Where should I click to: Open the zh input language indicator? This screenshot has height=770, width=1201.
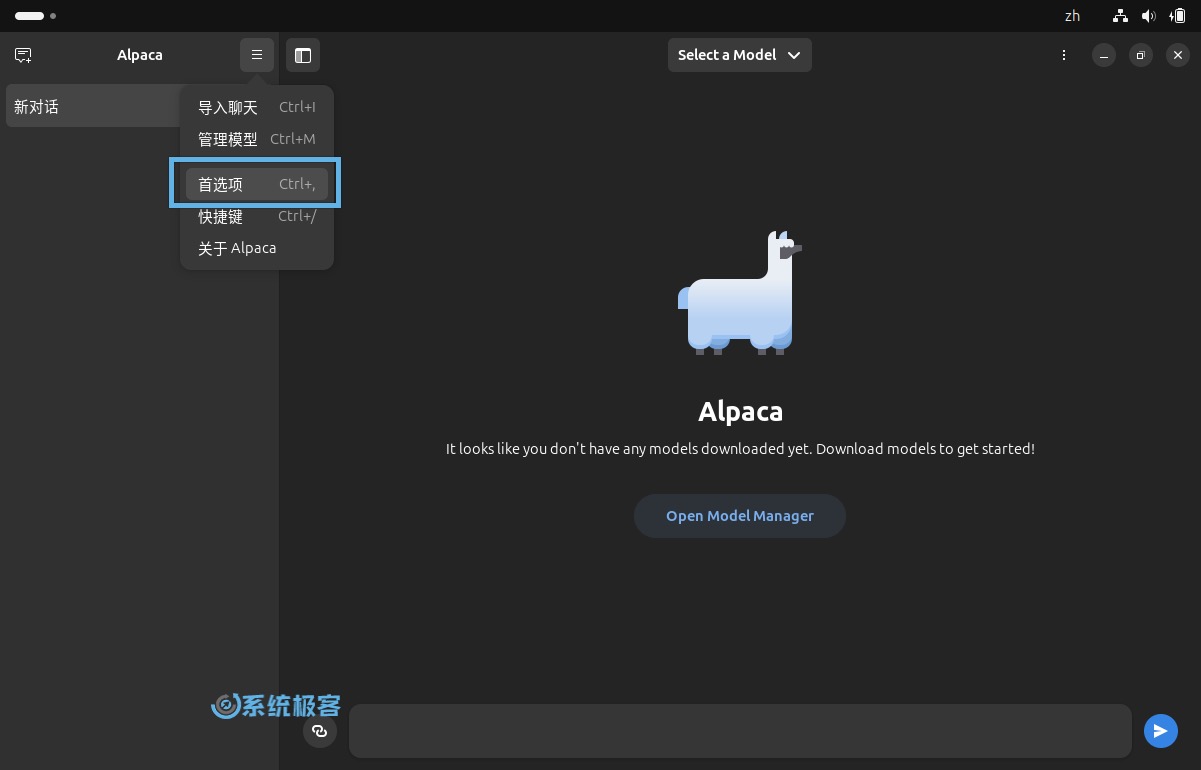click(x=1073, y=16)
